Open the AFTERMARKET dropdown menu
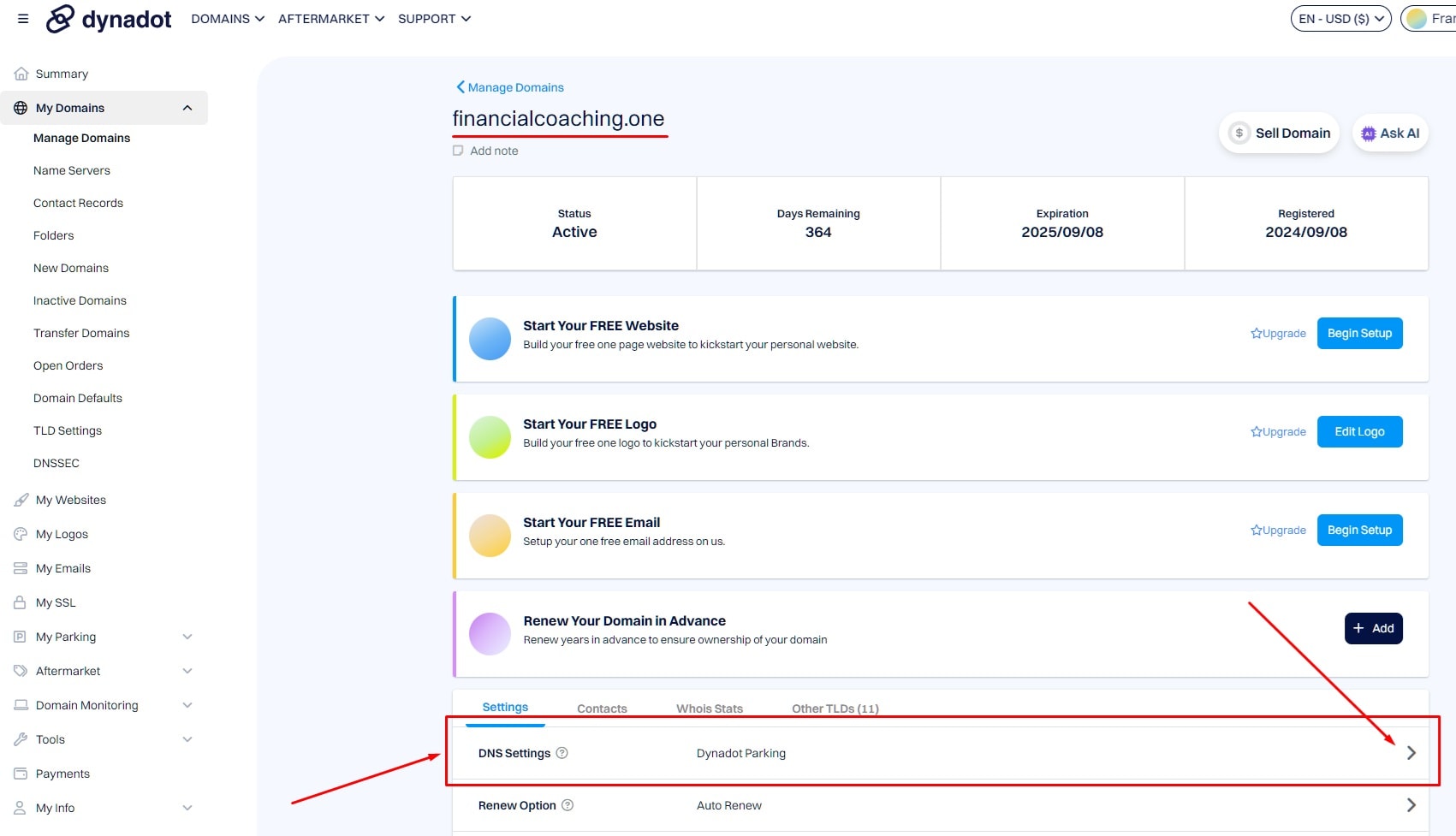The width and height of the screenshot is (1456, 836). click(x=331, y=19)
